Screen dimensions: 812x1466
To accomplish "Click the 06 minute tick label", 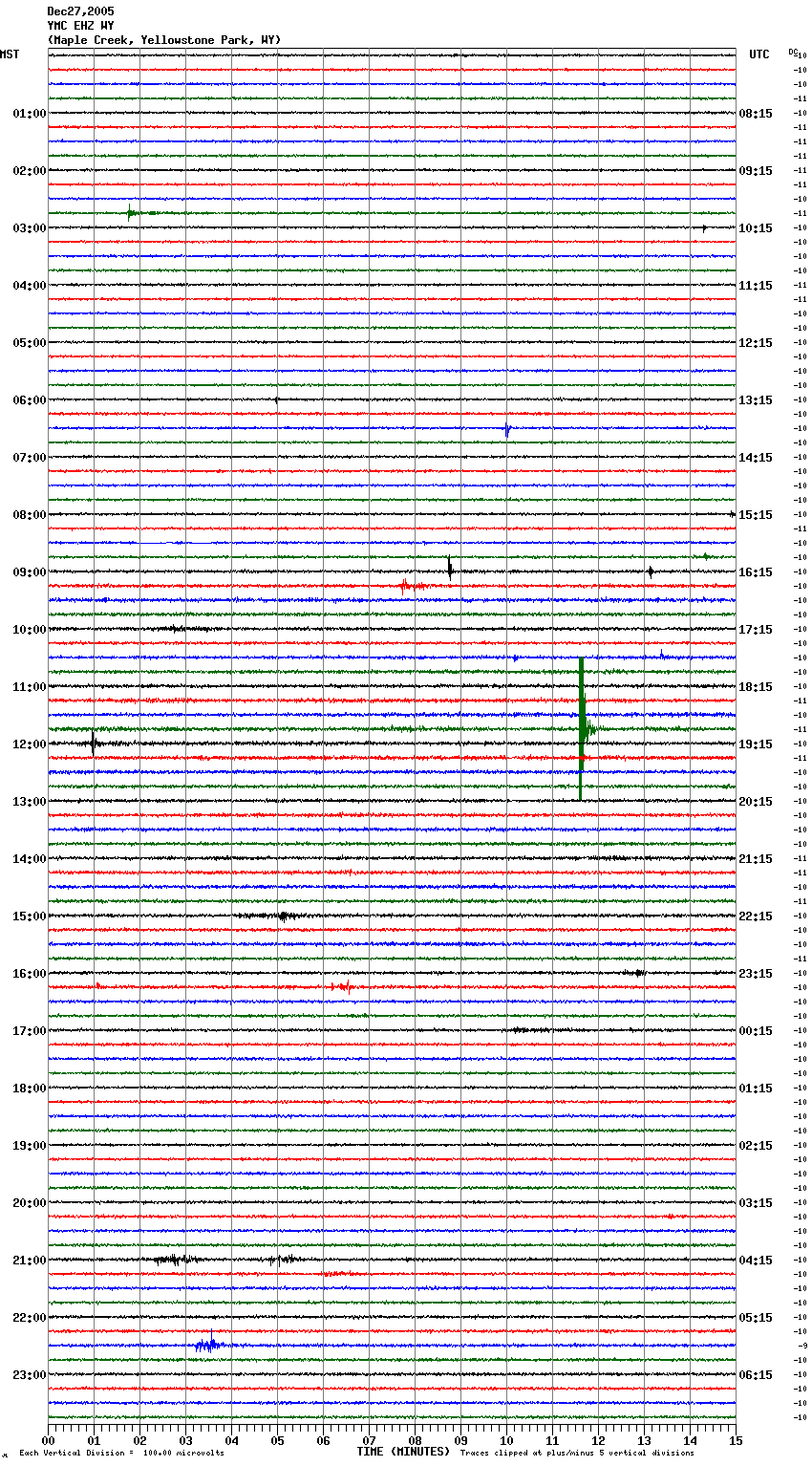I will point(323,1440).
